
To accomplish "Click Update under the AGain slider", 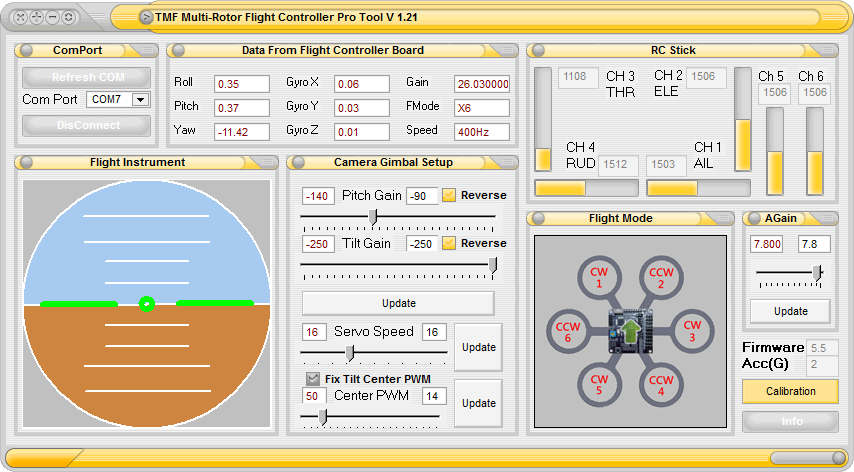I will click(x=790, y=311).
